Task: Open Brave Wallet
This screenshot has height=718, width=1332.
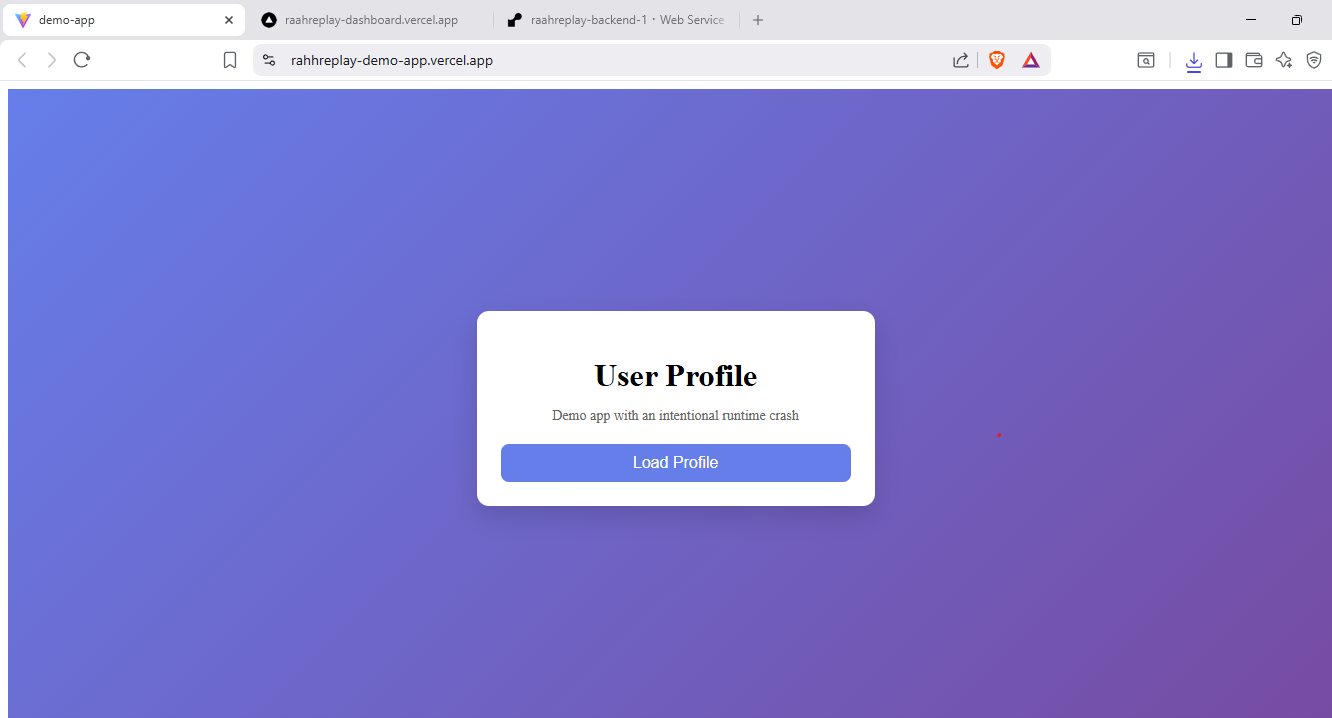Action: [x=1254, y=60]
